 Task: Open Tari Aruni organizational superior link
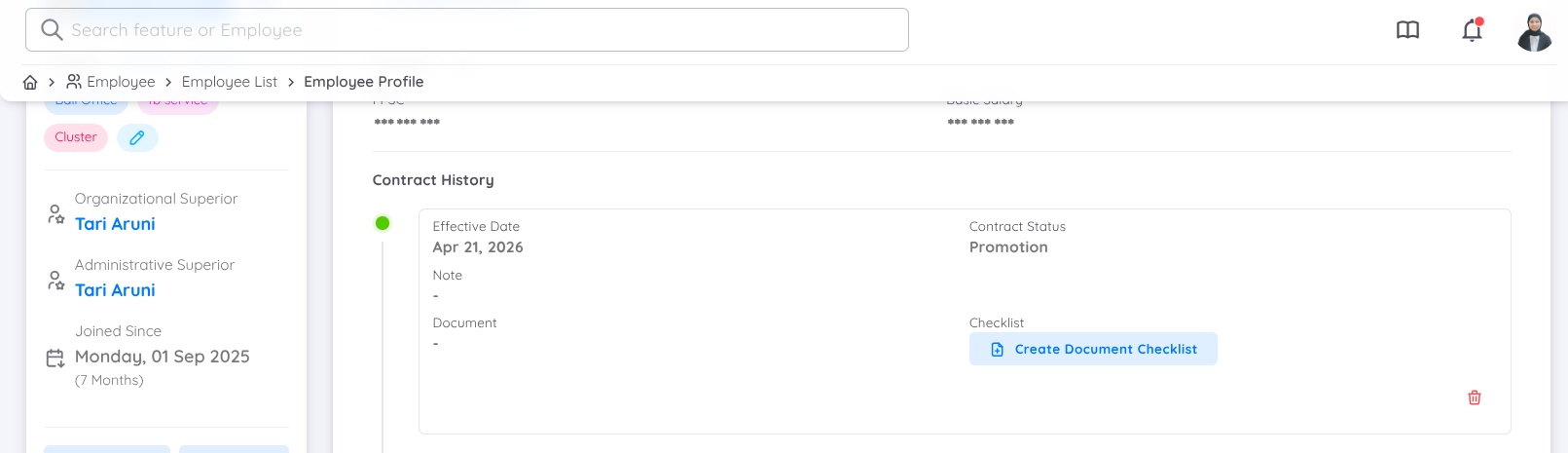pos(115,224)
